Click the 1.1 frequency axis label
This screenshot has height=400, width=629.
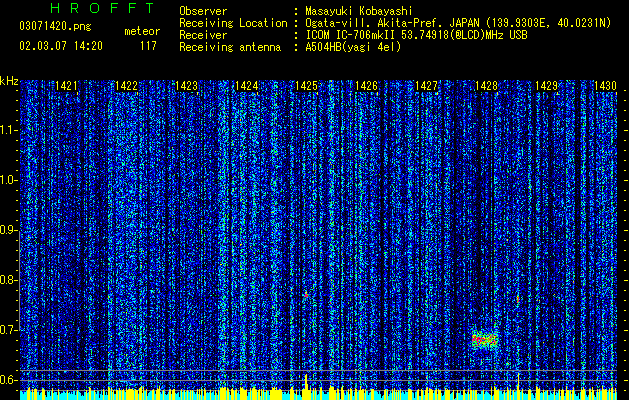[x=8, y=130]
